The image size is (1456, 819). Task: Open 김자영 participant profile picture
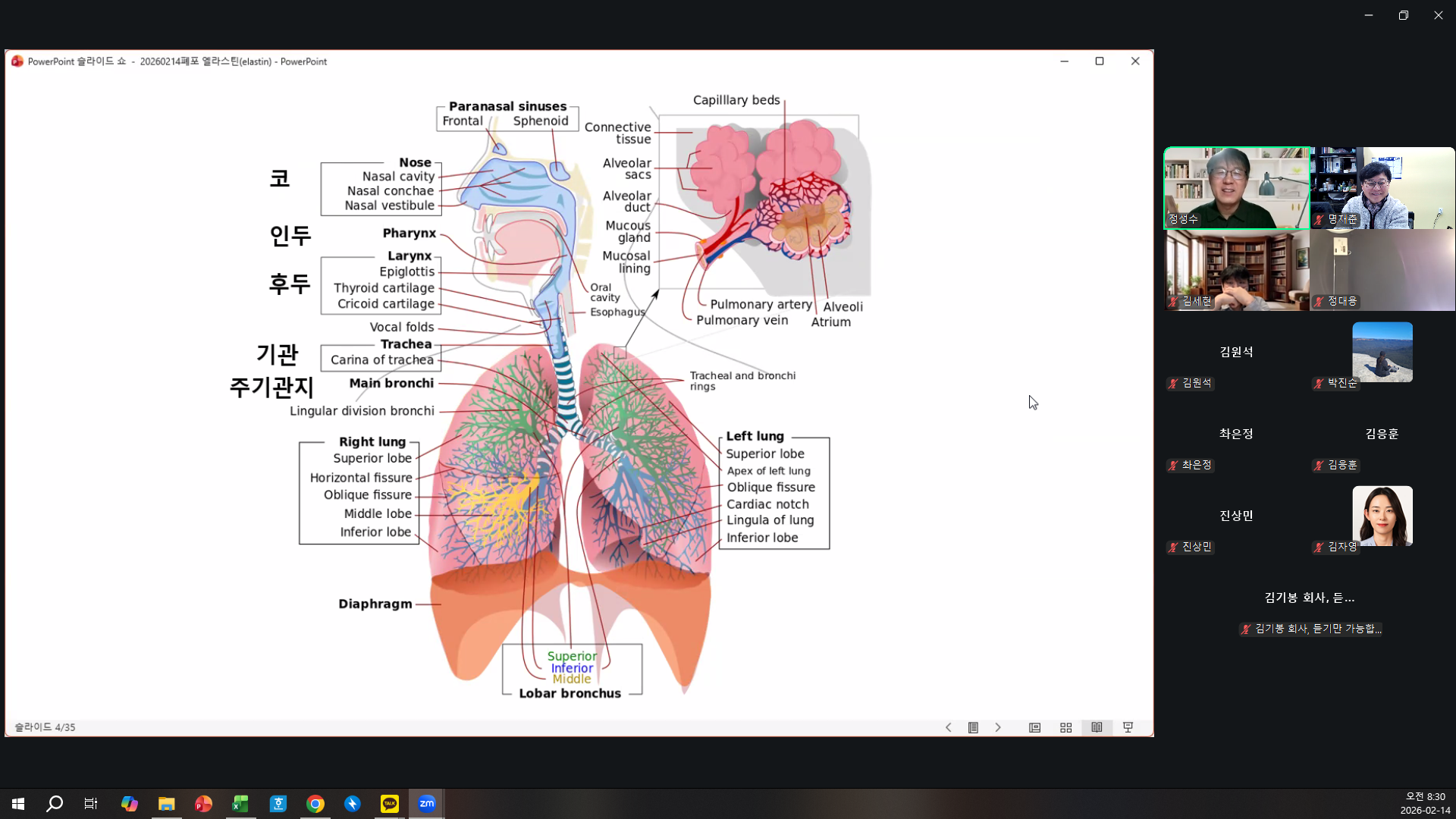coord(1382,516)
